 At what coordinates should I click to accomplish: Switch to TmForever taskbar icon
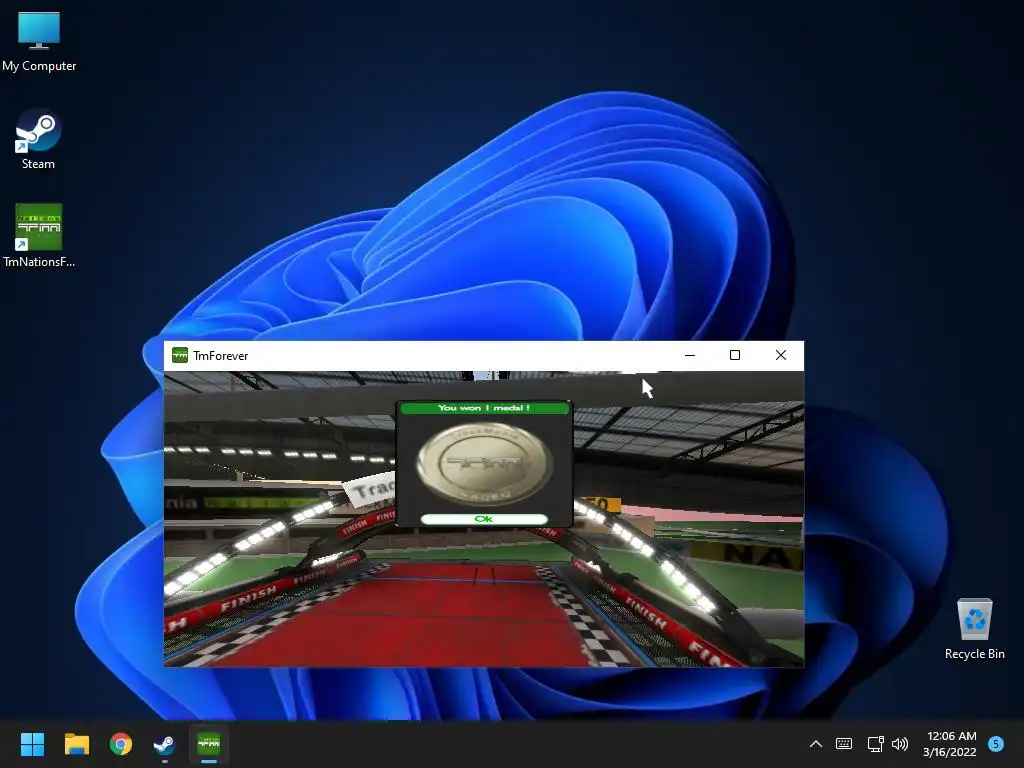(209, 744)
